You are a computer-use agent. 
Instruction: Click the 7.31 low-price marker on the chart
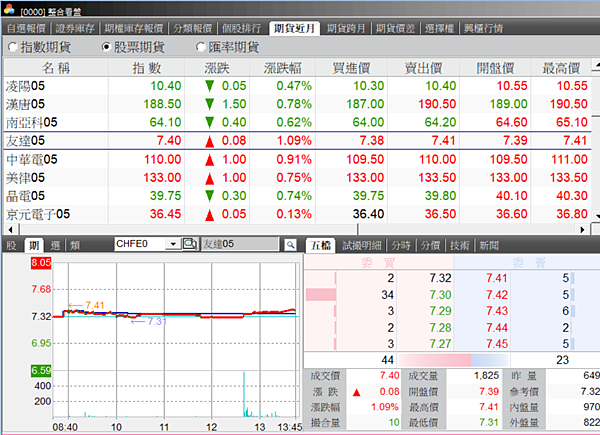[x=149, y=321]
